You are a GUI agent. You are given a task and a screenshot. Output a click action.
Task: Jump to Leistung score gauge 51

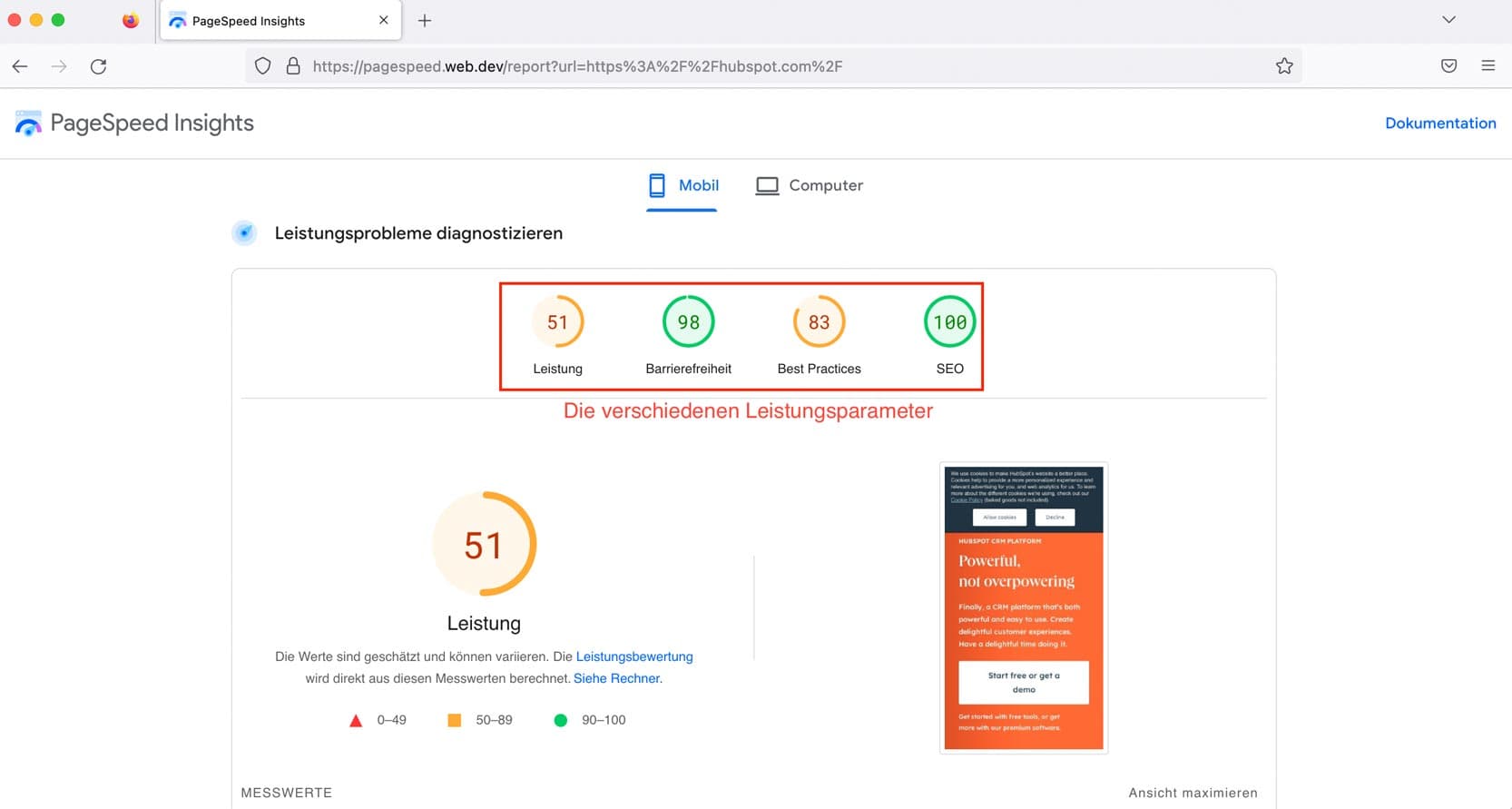557,323
